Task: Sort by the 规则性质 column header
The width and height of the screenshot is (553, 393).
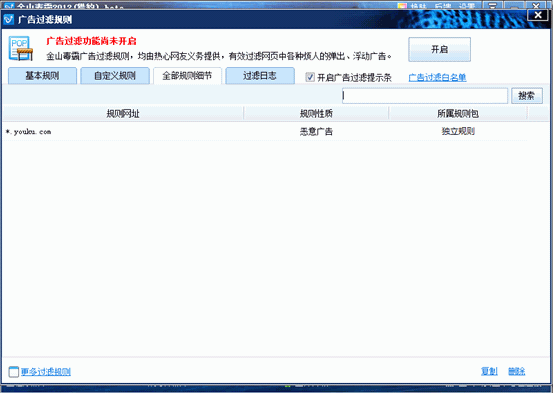Action: point(316,114)
